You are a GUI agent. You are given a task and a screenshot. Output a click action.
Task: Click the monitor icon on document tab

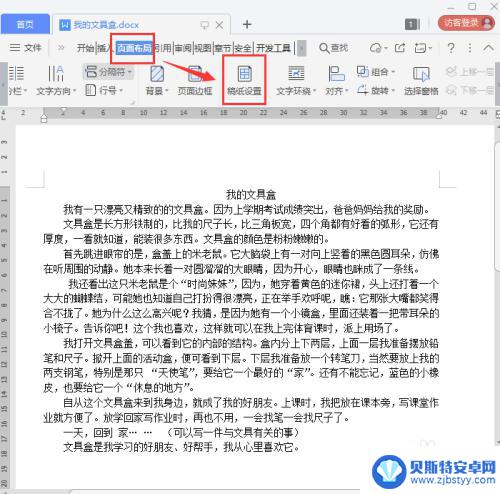(204, 25)
